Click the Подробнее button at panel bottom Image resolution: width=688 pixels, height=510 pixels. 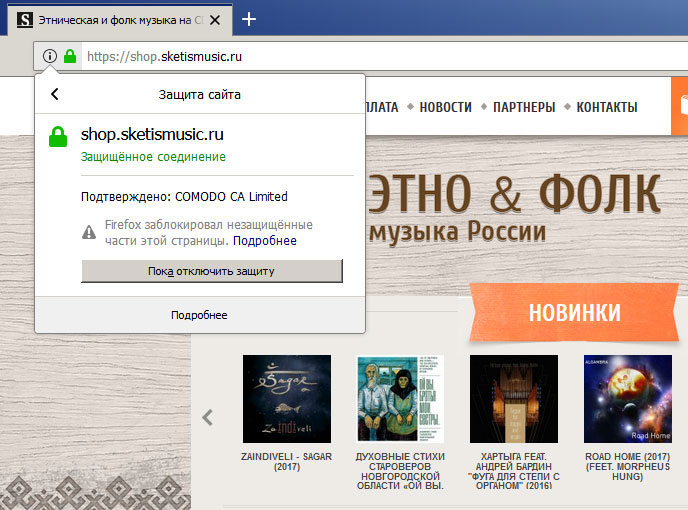[x=199, y=315]
